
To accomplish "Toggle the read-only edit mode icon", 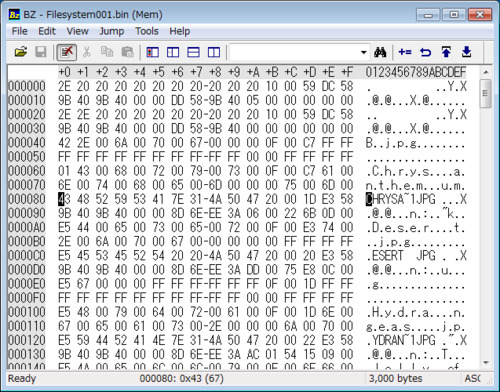I will [x=66, y=52].
